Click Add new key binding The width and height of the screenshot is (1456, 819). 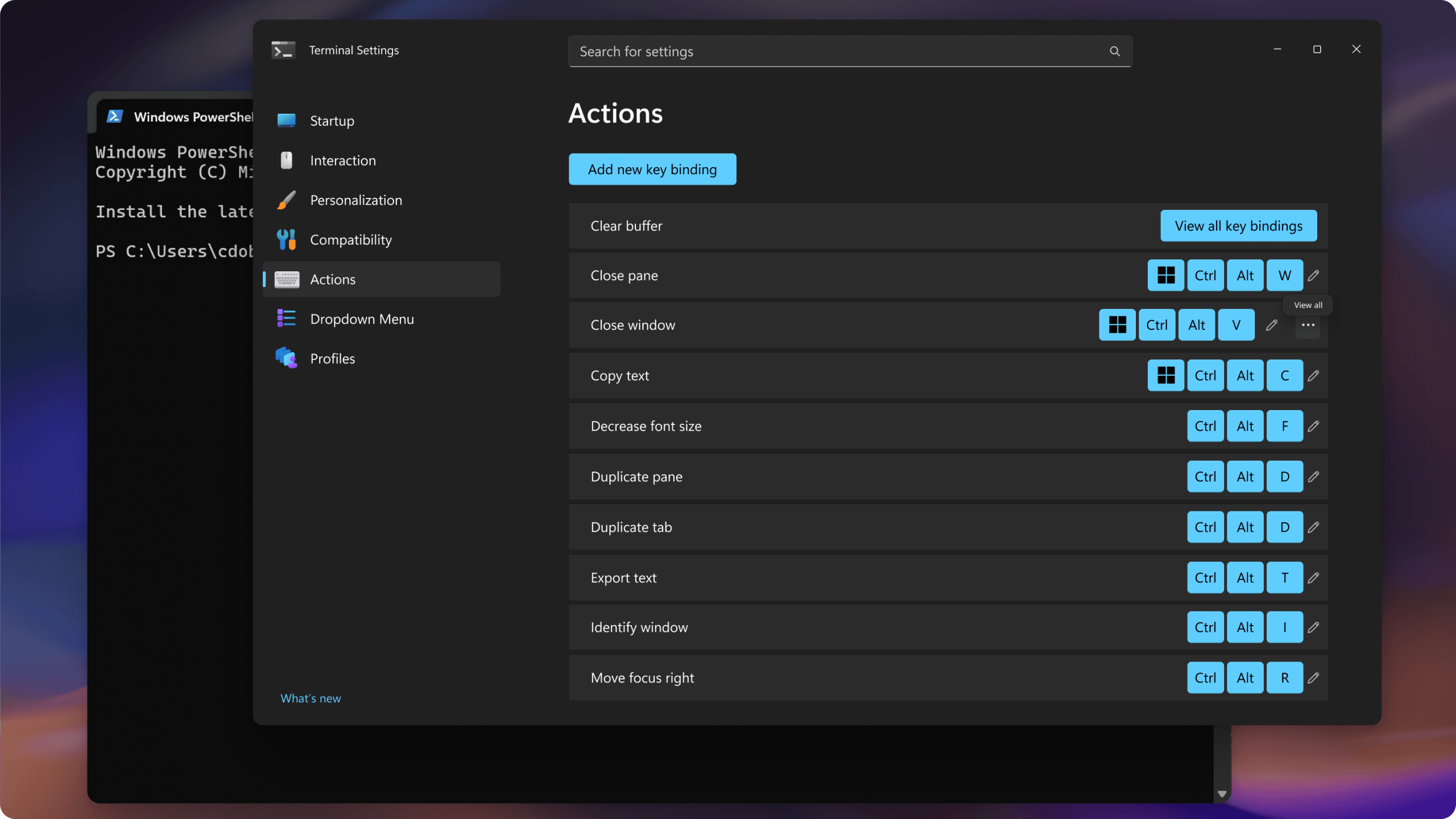point(652,169)
